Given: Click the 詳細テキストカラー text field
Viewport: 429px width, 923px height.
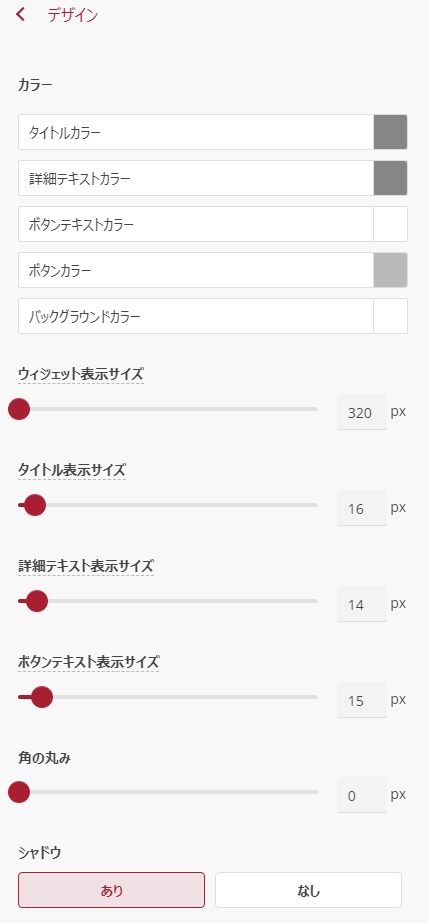Looking at the screenshot, I should click(x=196, y=178).
